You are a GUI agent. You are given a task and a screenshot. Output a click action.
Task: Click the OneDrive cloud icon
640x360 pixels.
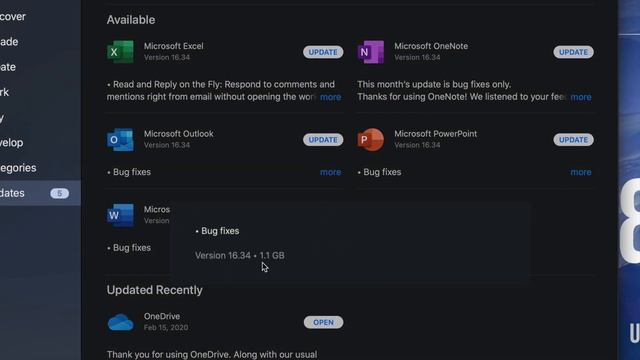point(120,322)
